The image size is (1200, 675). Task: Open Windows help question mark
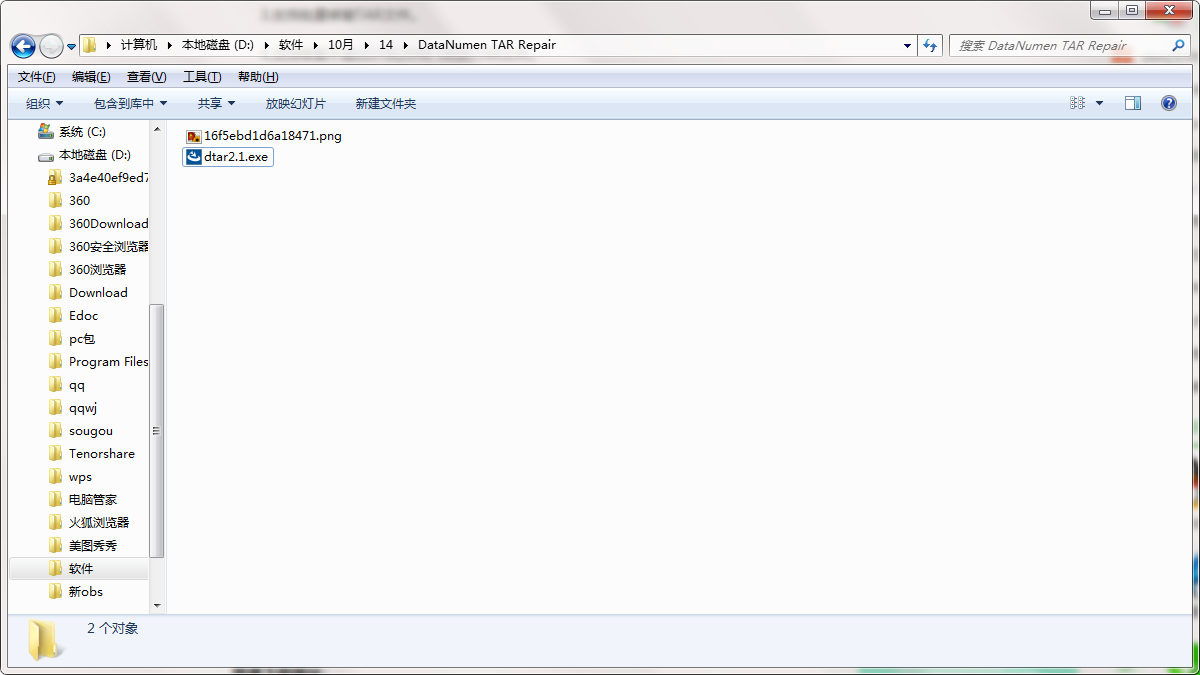pos(1168,103)
